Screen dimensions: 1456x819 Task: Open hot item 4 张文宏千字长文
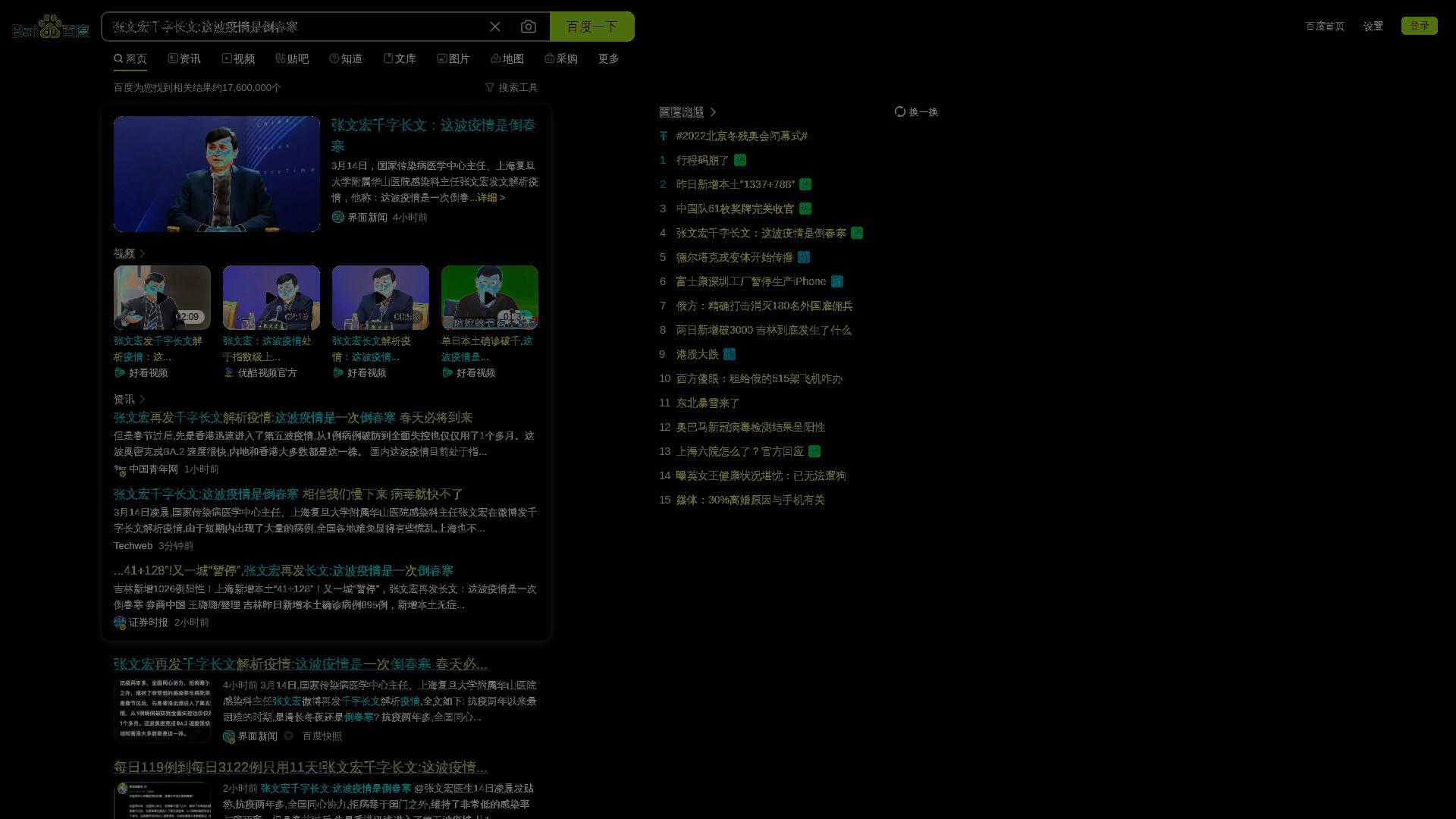pos(761,233)
